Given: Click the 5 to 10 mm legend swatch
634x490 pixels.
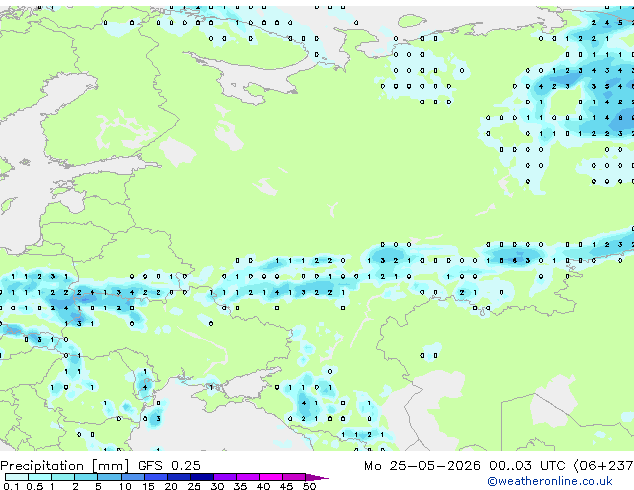Looking at the screenshot, I should click(x=109, y=477).
